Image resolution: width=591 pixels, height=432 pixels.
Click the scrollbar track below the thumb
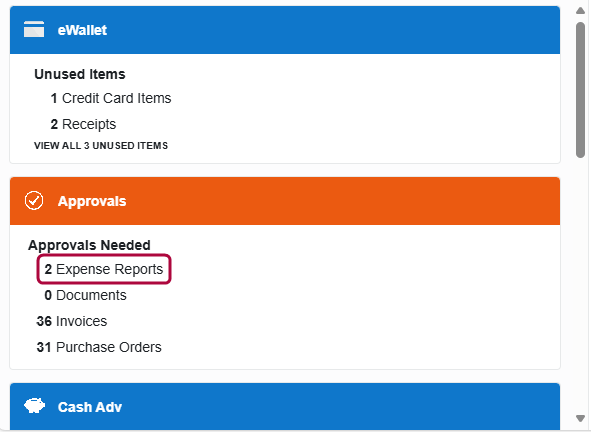coord(580,285)
